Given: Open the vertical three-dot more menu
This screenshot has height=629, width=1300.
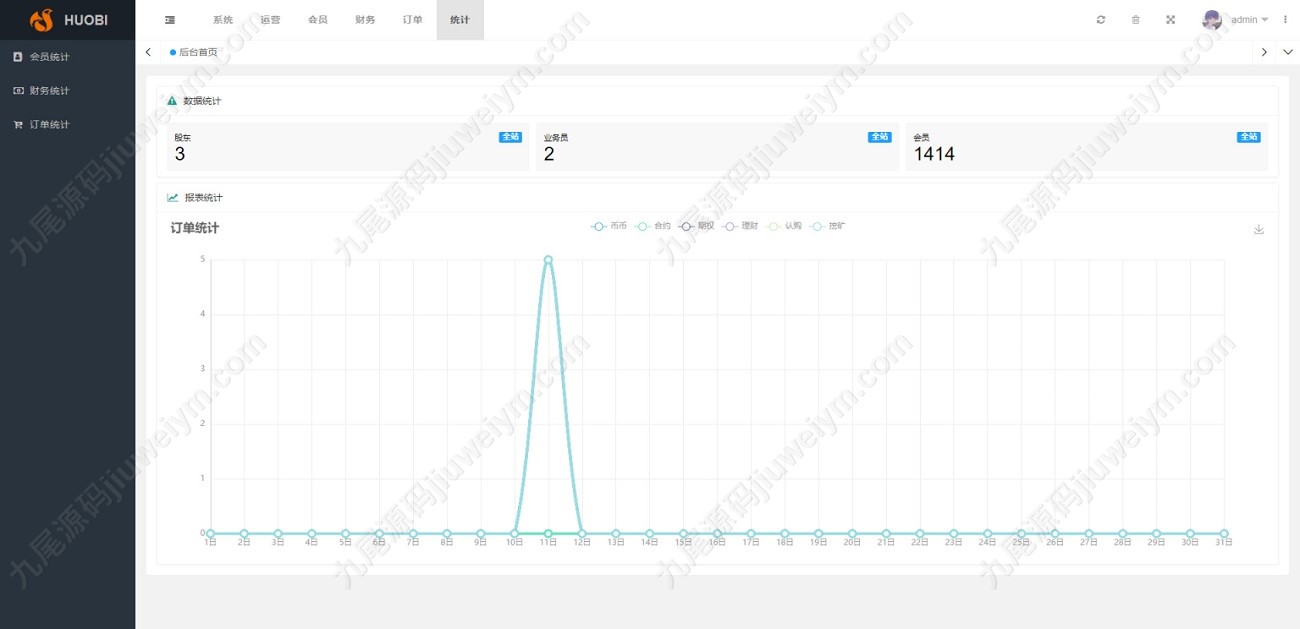Looking at the screenshot, I should (x=1285, y=20).
